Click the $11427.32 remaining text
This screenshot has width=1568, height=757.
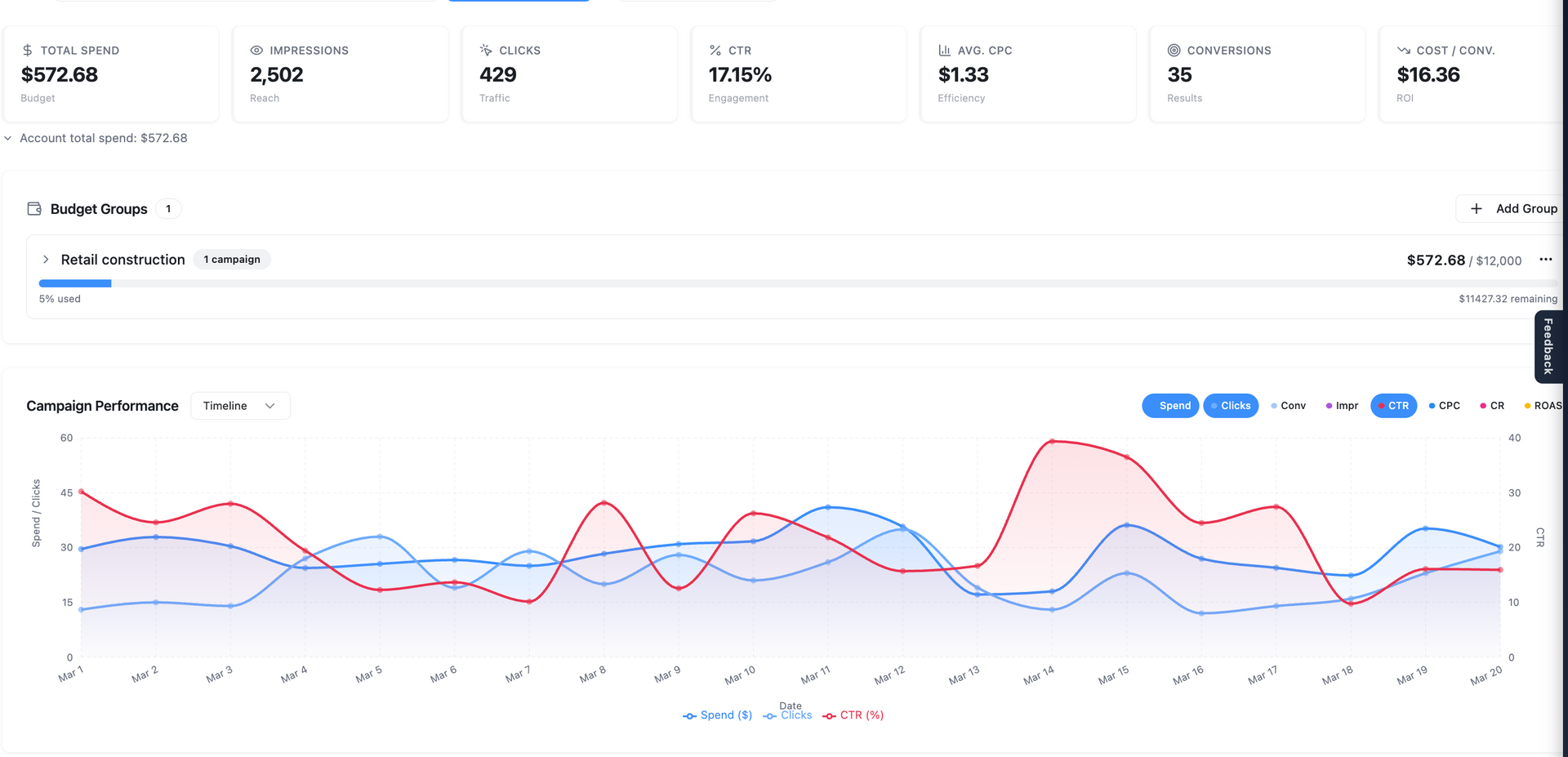pos(1508,299)
